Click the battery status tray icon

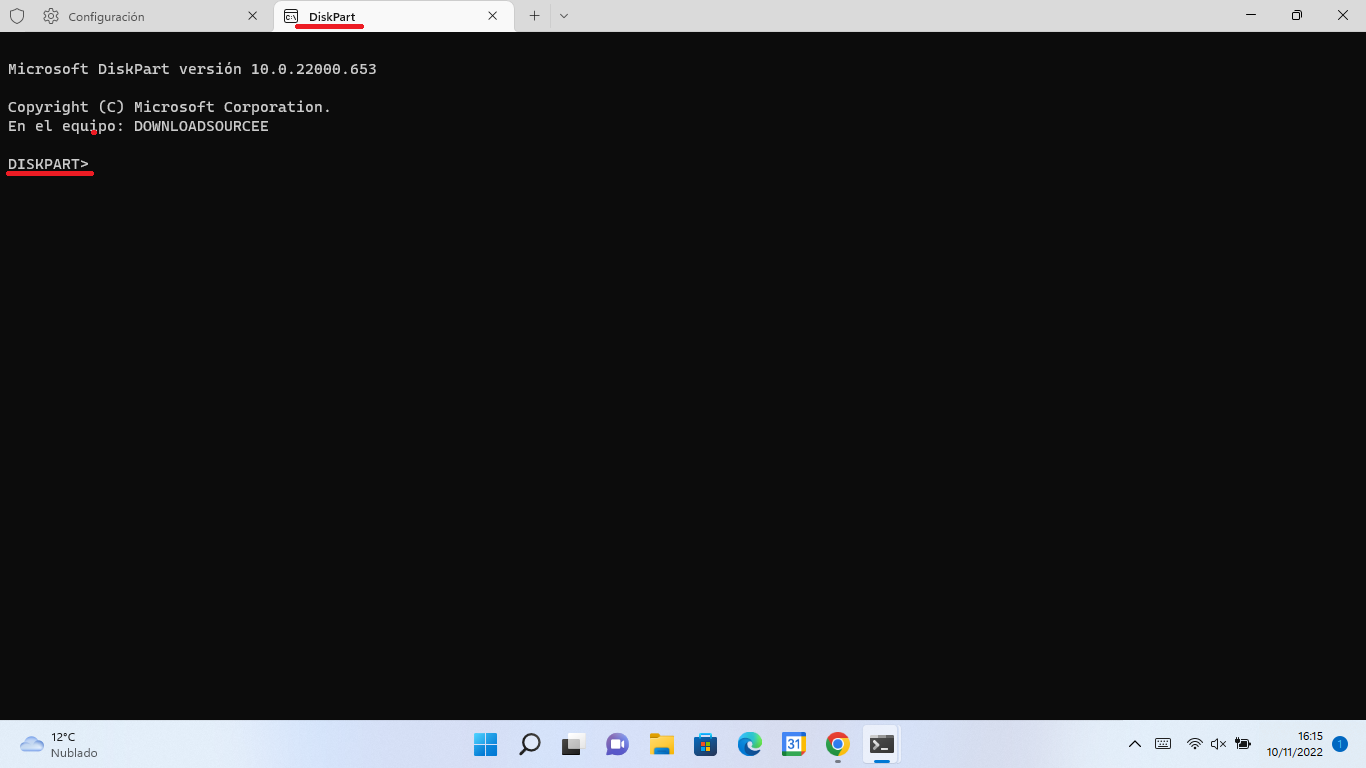pos(1243,744)
